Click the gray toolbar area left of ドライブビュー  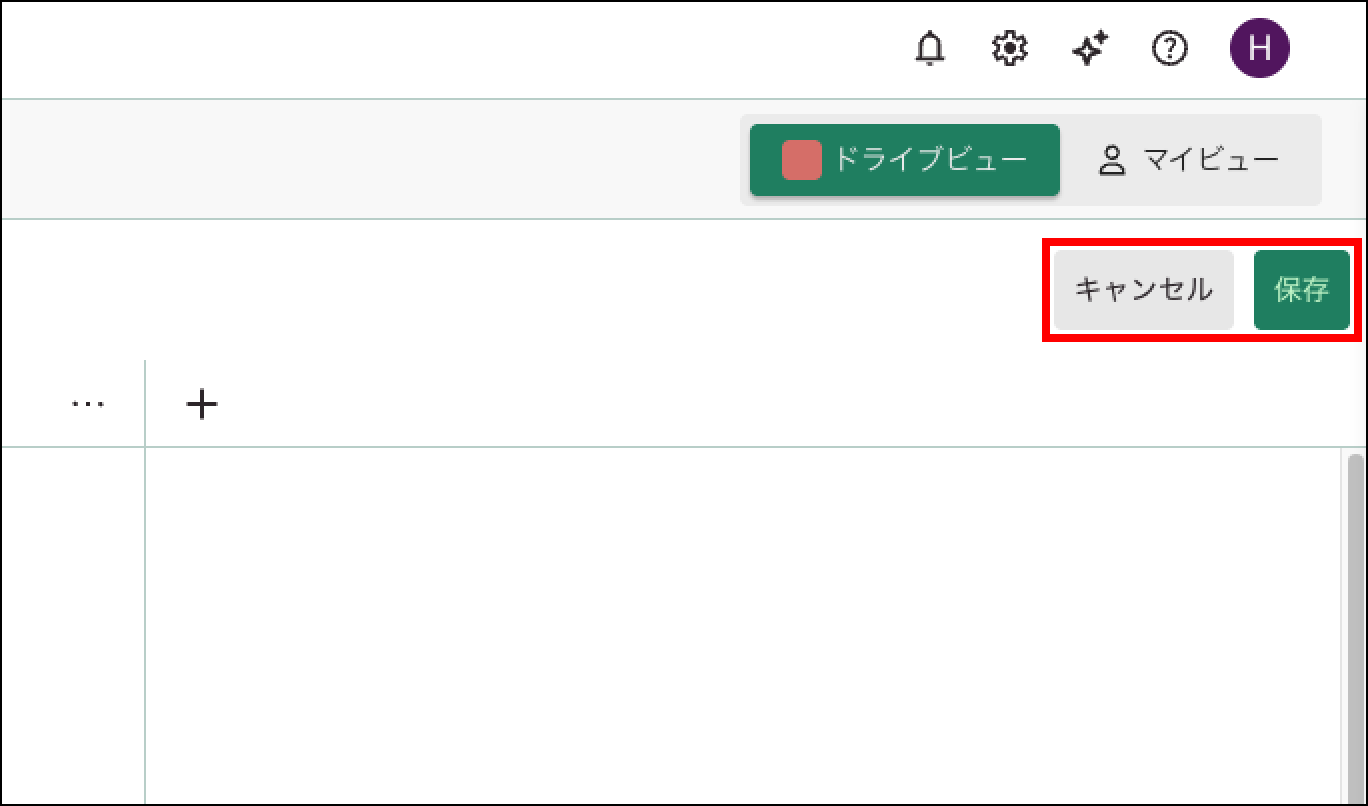coord(370,160)
